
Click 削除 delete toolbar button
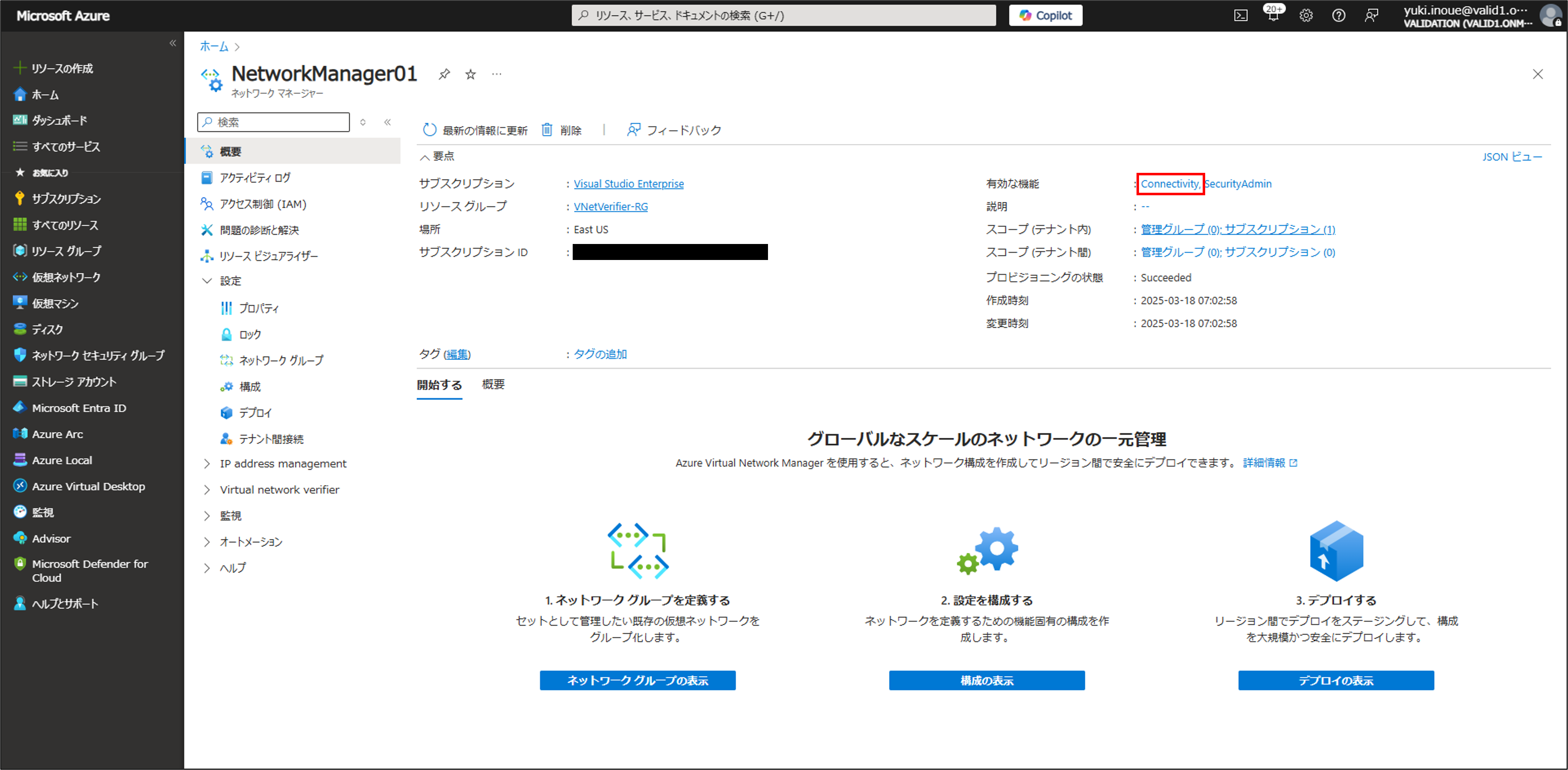click(x=561, y=130)
